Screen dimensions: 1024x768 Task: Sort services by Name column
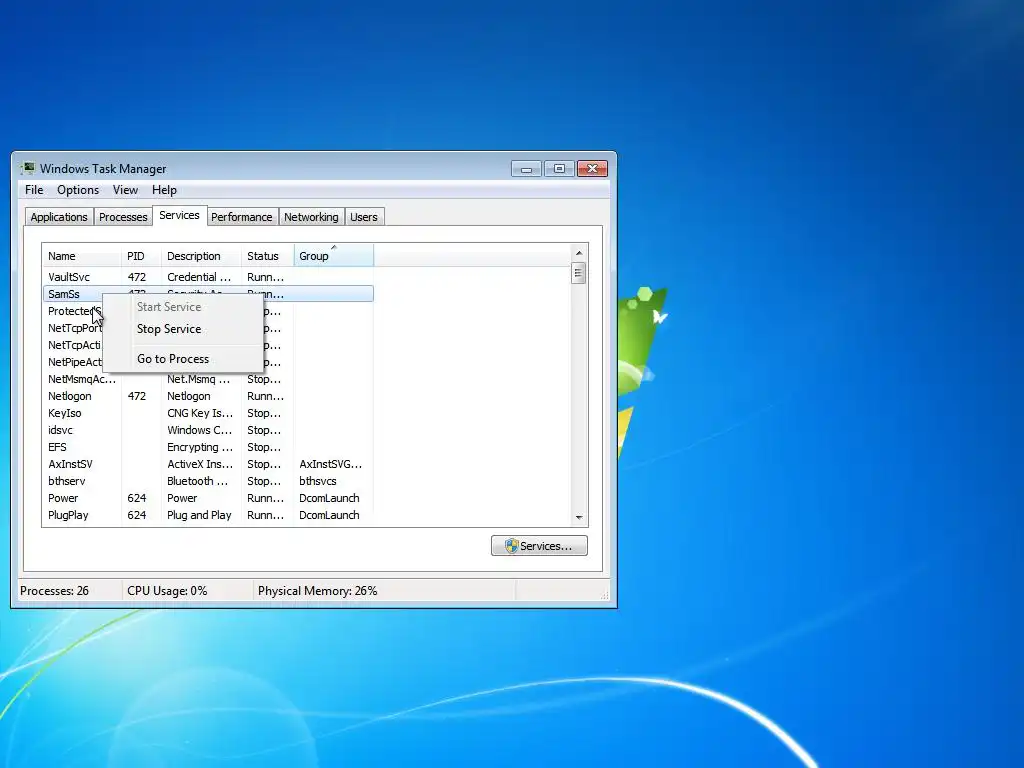point(82,256)
